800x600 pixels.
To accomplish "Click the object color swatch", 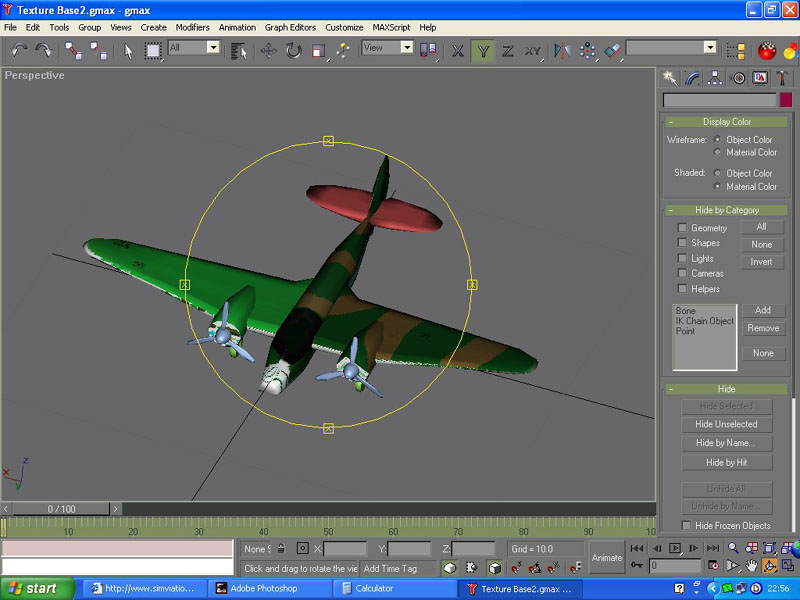I will click(786, 100).
